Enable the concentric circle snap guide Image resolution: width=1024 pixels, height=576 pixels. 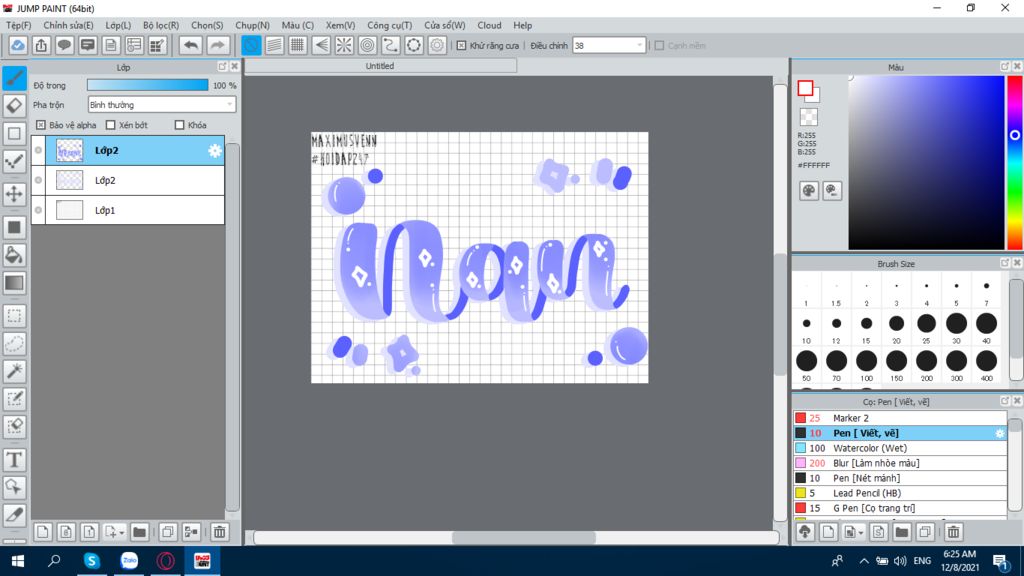point(368,45)
